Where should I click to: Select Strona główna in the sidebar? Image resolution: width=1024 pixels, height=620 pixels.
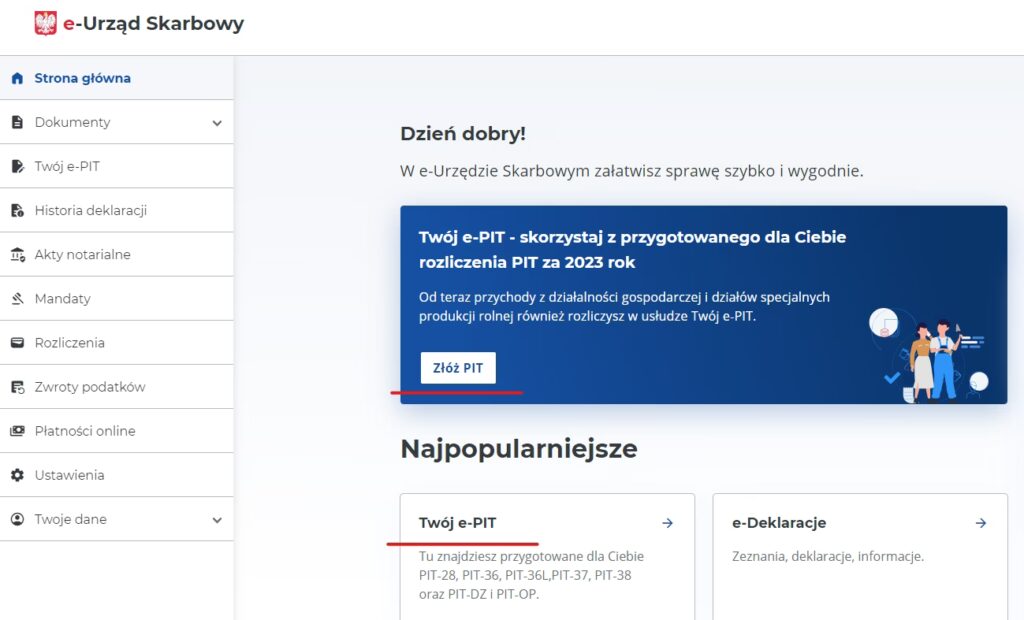(82, 78)
